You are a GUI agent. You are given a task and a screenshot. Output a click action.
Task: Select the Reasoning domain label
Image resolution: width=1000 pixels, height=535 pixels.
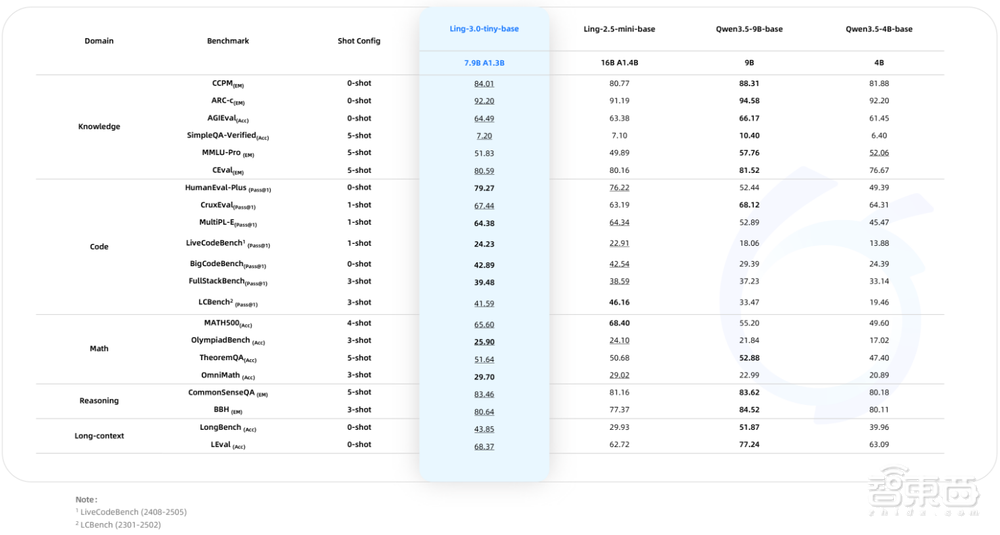point(99,400)
